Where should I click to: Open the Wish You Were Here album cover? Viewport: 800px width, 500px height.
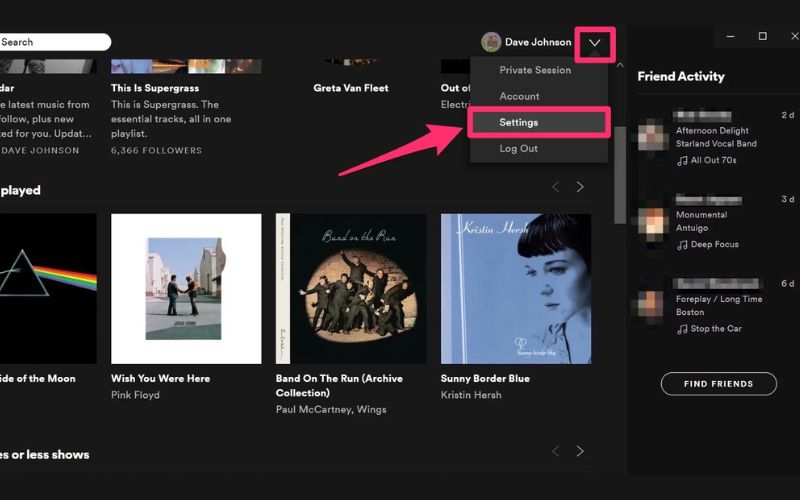click(x=186, y=289)
